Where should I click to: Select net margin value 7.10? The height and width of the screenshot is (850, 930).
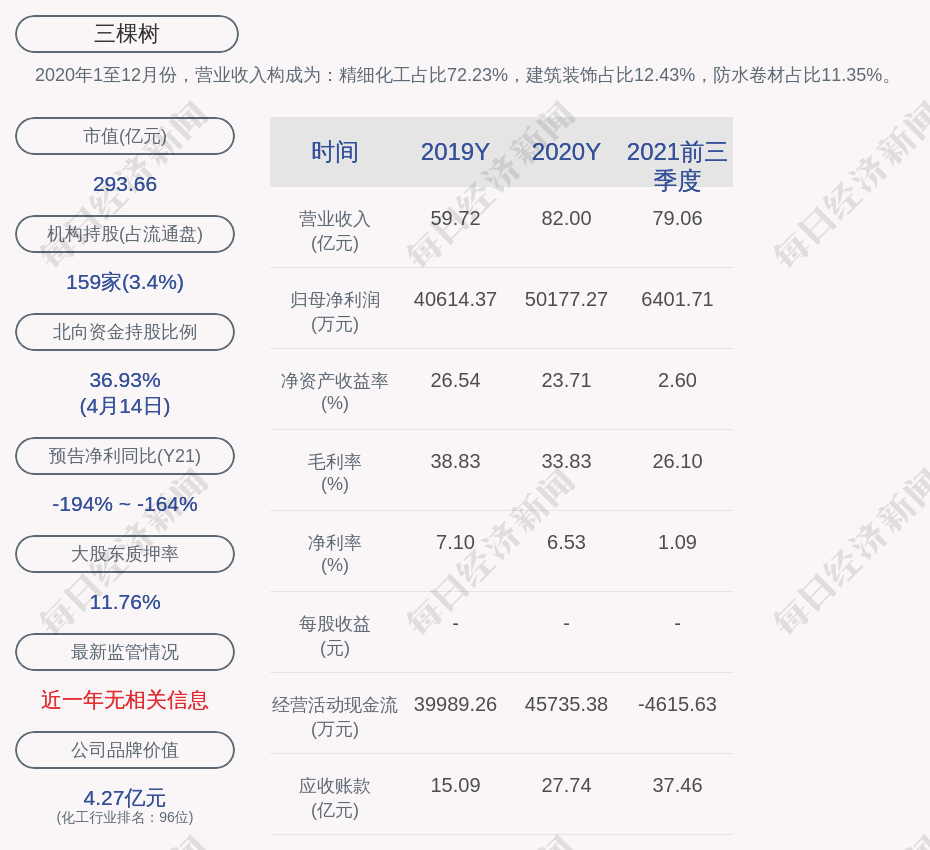tap(456, 542)
